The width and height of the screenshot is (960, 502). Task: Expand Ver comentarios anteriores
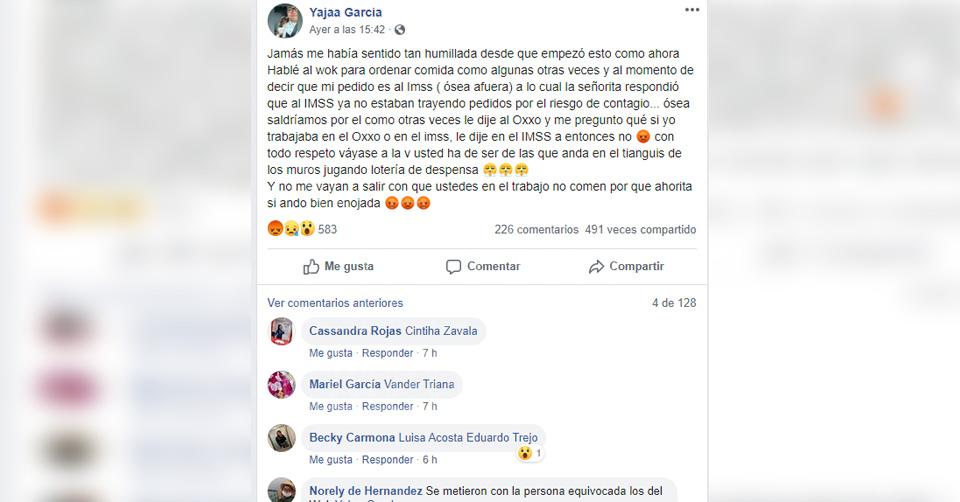[x=335, y=302]
